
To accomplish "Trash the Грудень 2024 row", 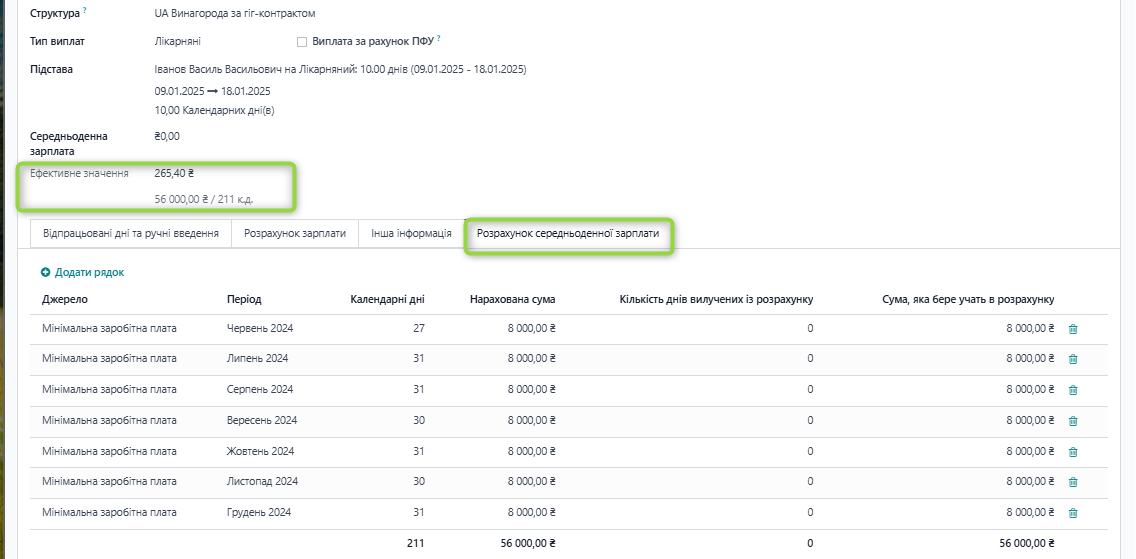I will point(1073,513).
